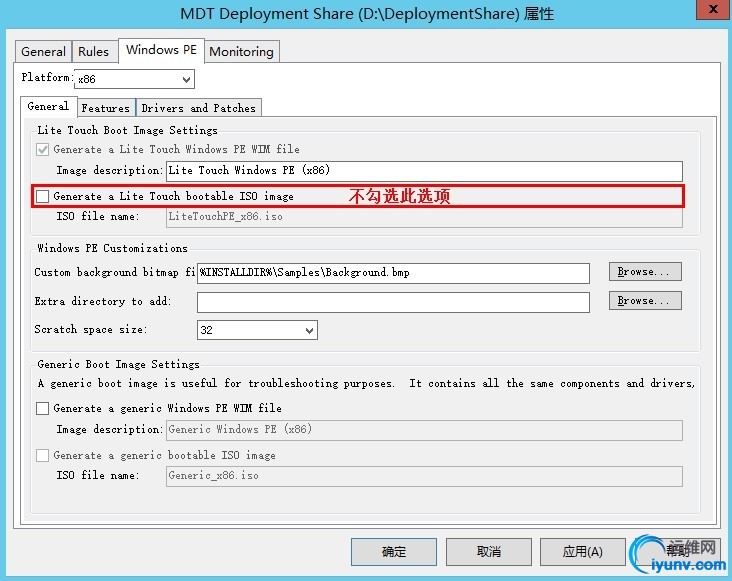
Task: Switch to the Features sub-tab
Action: [x=106, y=108]
